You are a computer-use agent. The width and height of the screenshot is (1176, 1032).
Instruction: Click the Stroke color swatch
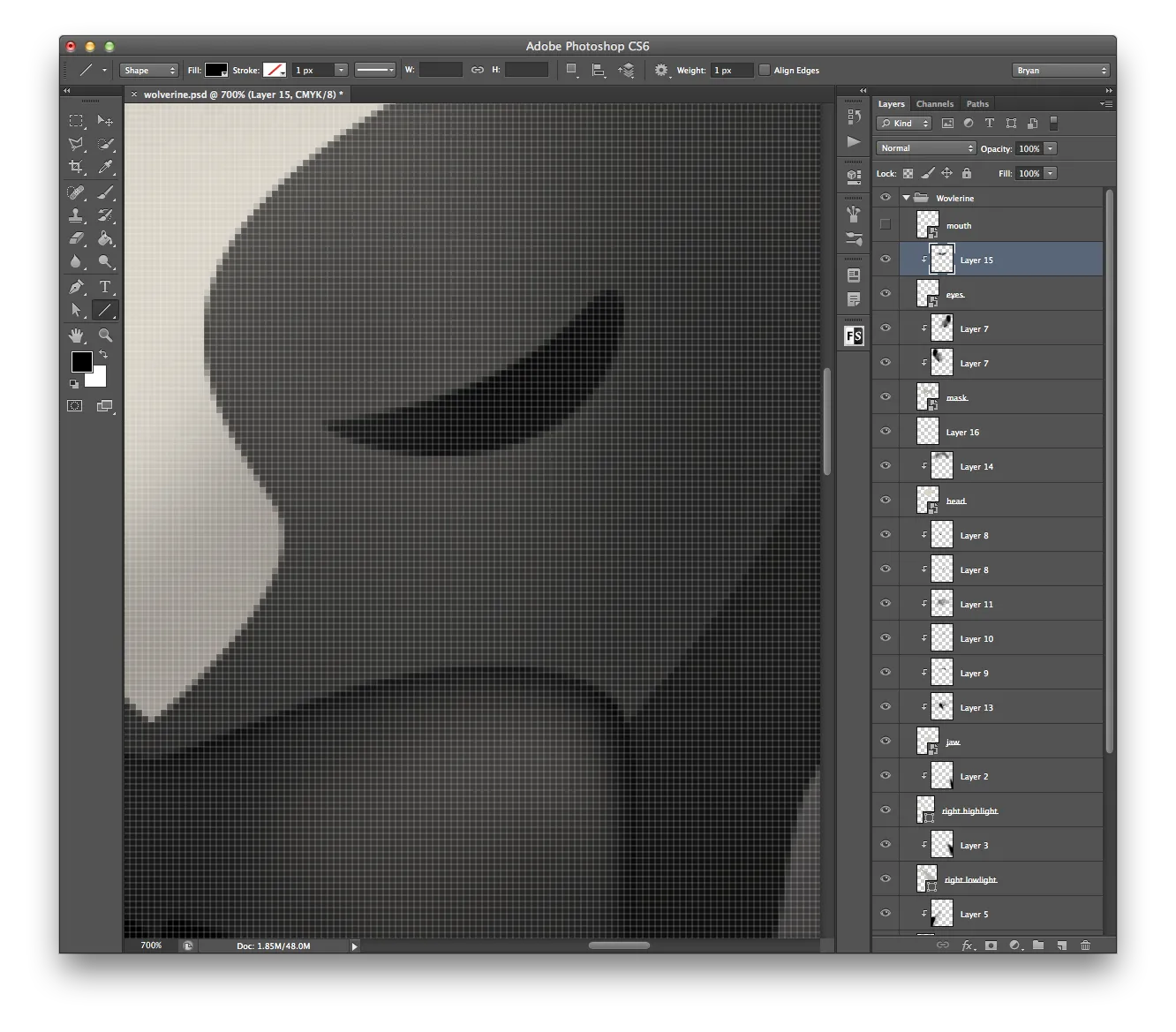coord(275,70)
